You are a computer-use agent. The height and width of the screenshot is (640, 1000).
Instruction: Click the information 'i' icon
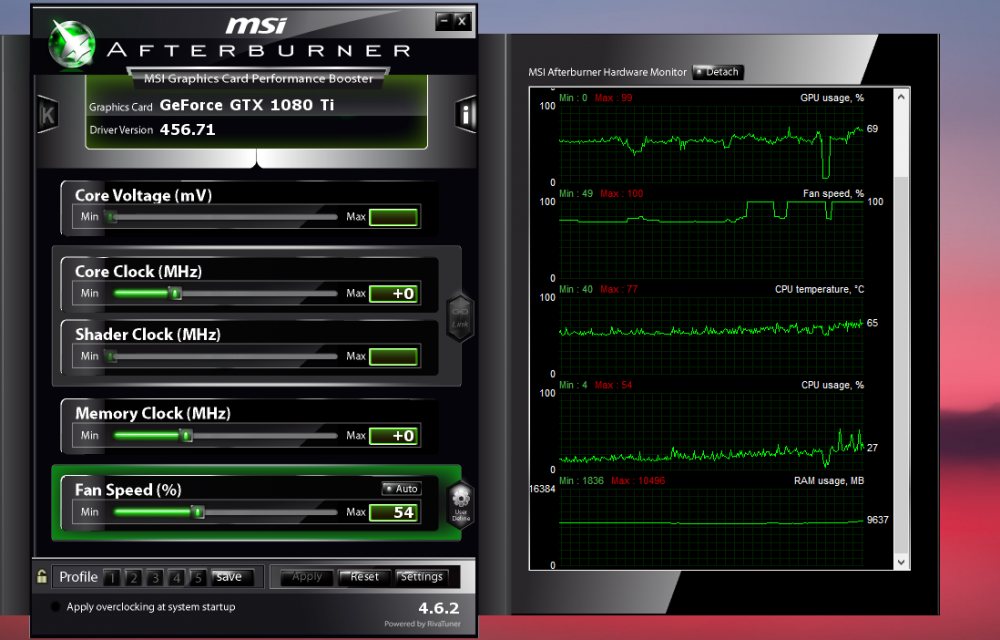coord(465,114)
